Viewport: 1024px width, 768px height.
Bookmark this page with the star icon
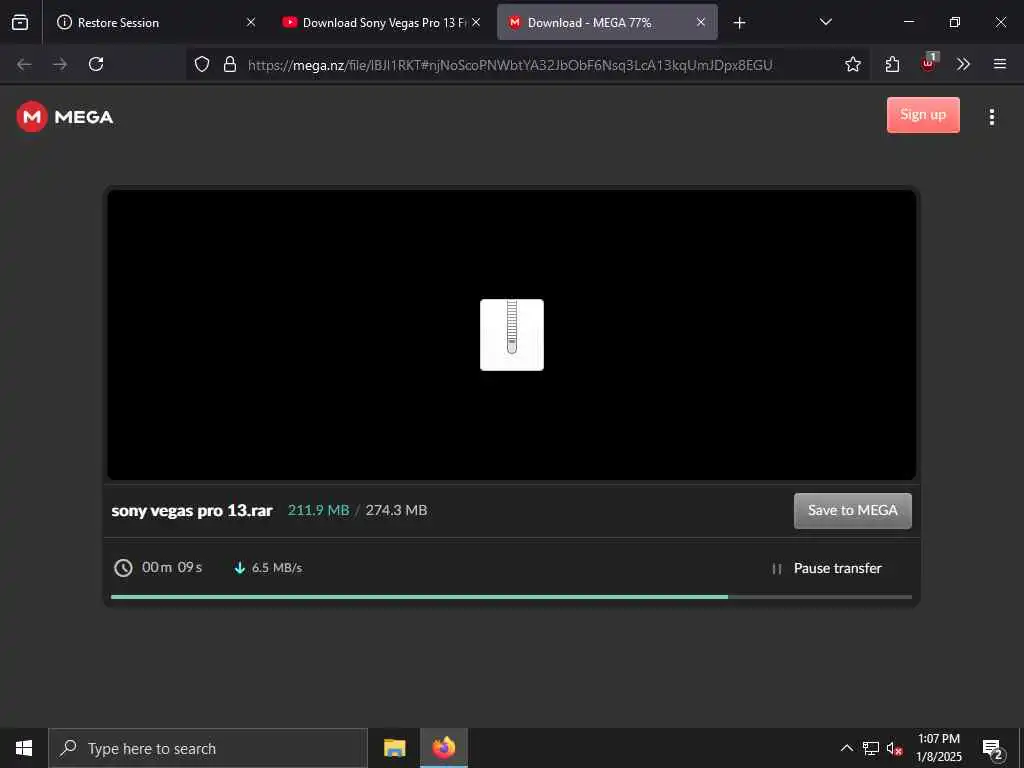point(852,64)
